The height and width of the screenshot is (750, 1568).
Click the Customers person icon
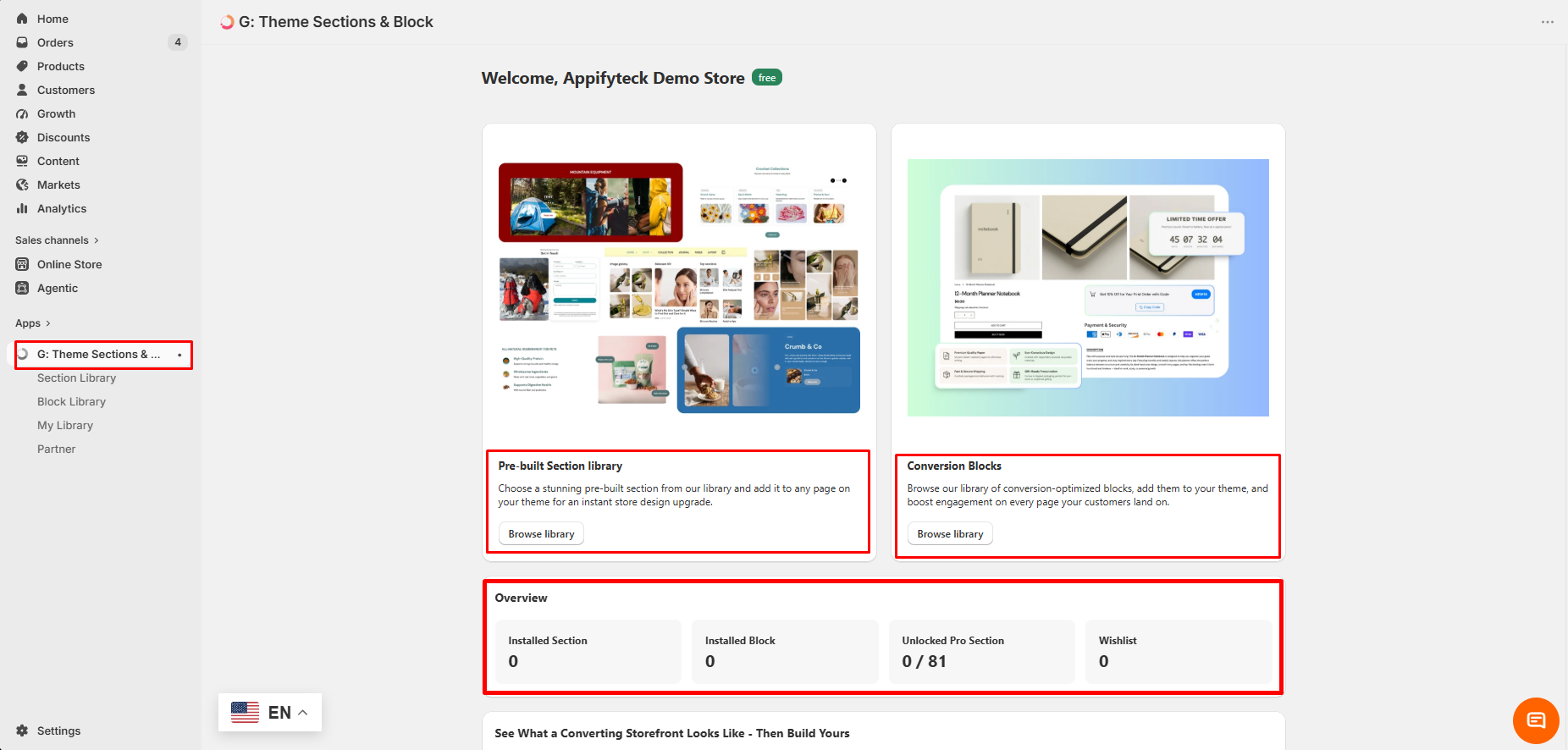click(22, 90)
